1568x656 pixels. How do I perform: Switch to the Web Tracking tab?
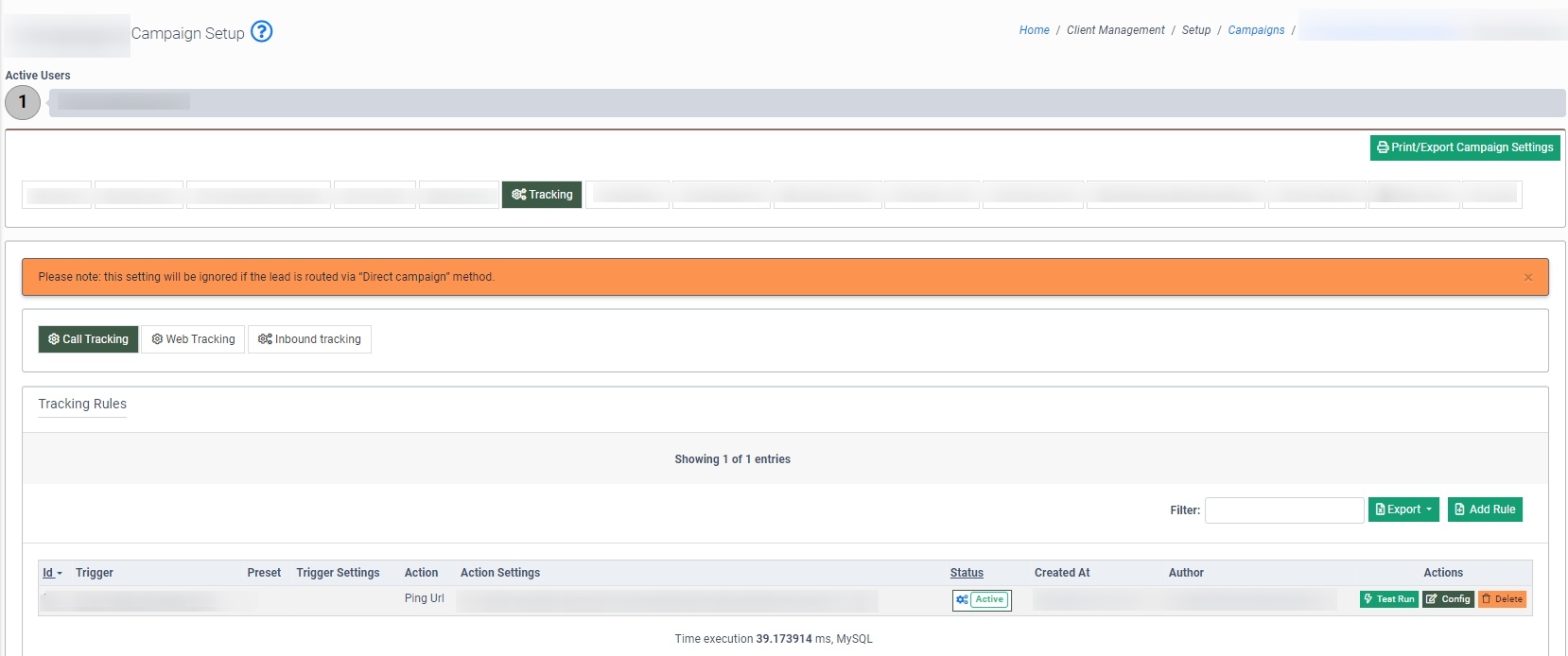tap(193, 339)
